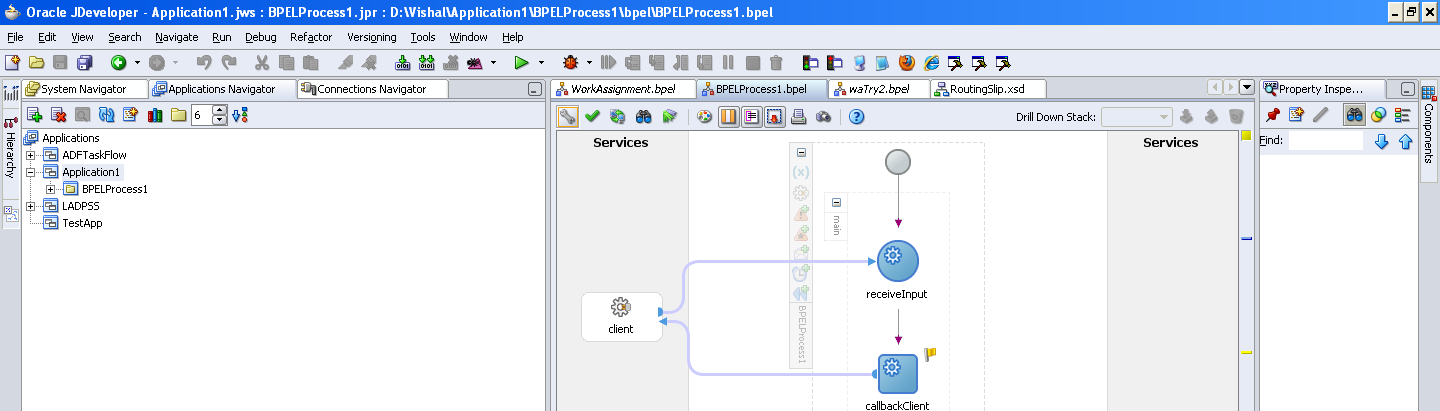This screenshot has width=1440, height=411.
Task: Click the flag marker on callbackClient
Action: coord(929,353)
